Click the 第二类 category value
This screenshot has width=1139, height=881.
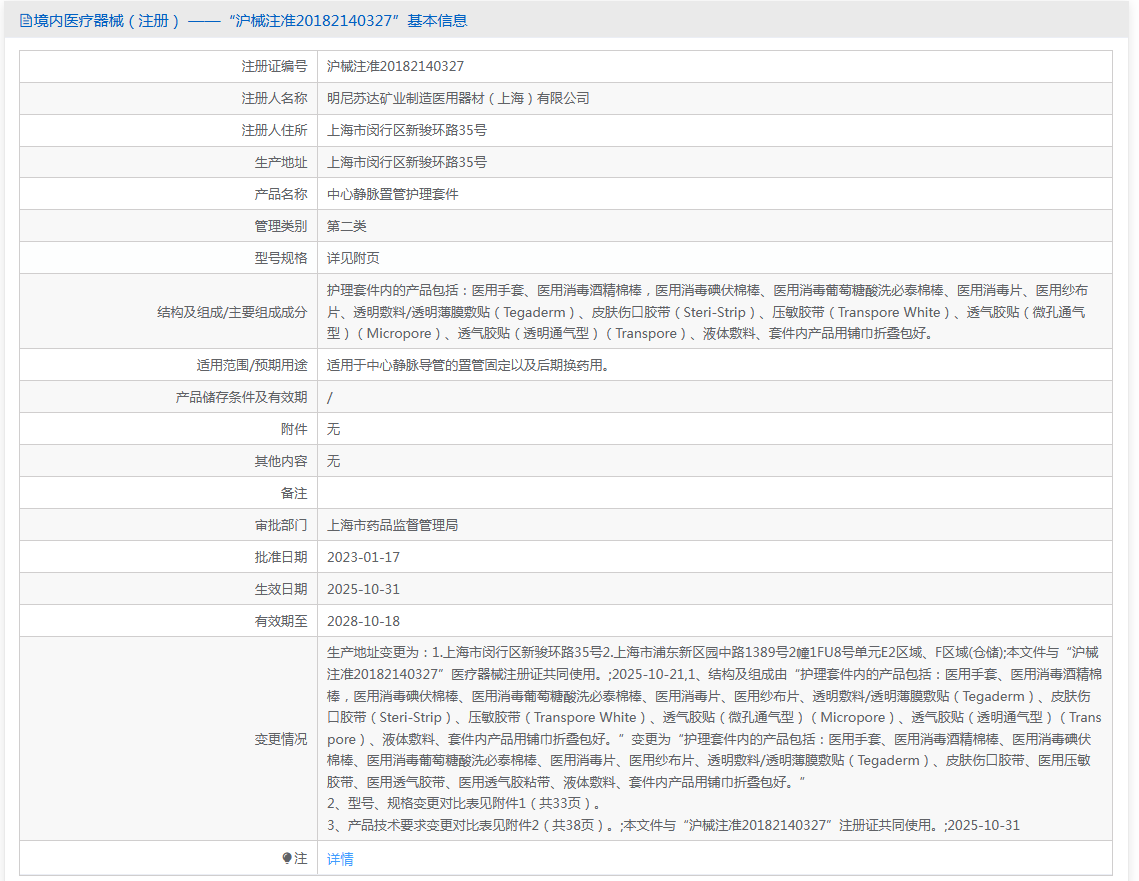pyautogui.click(x=346, y=226)
